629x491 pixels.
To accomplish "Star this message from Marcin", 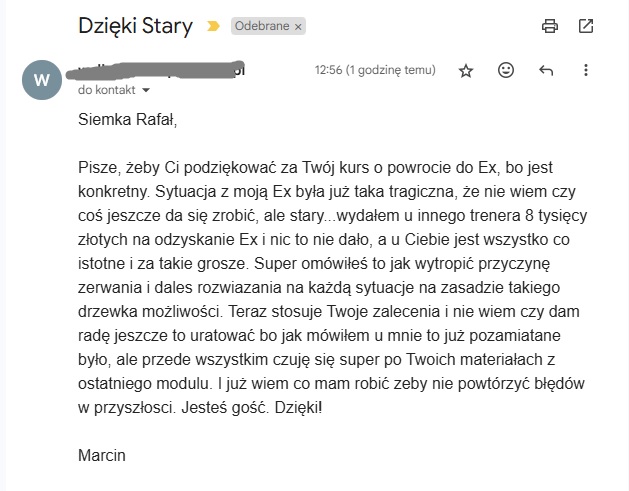I will 466,71.
